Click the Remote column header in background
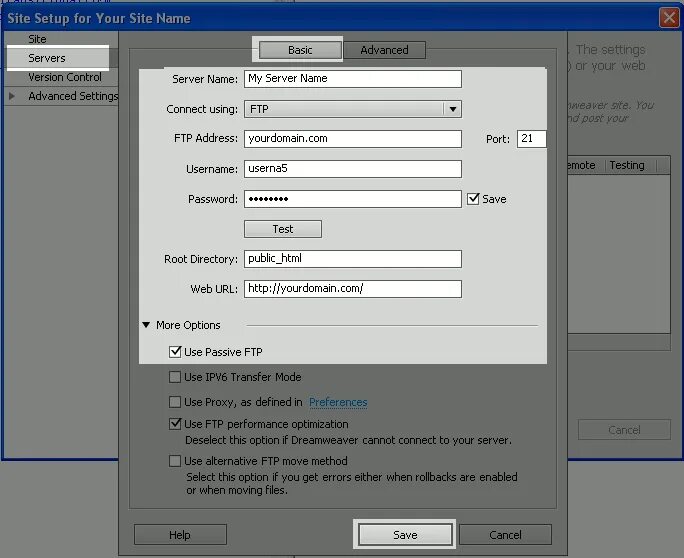The height and width of the screenshot is (558, 684). tap(582, 165)
